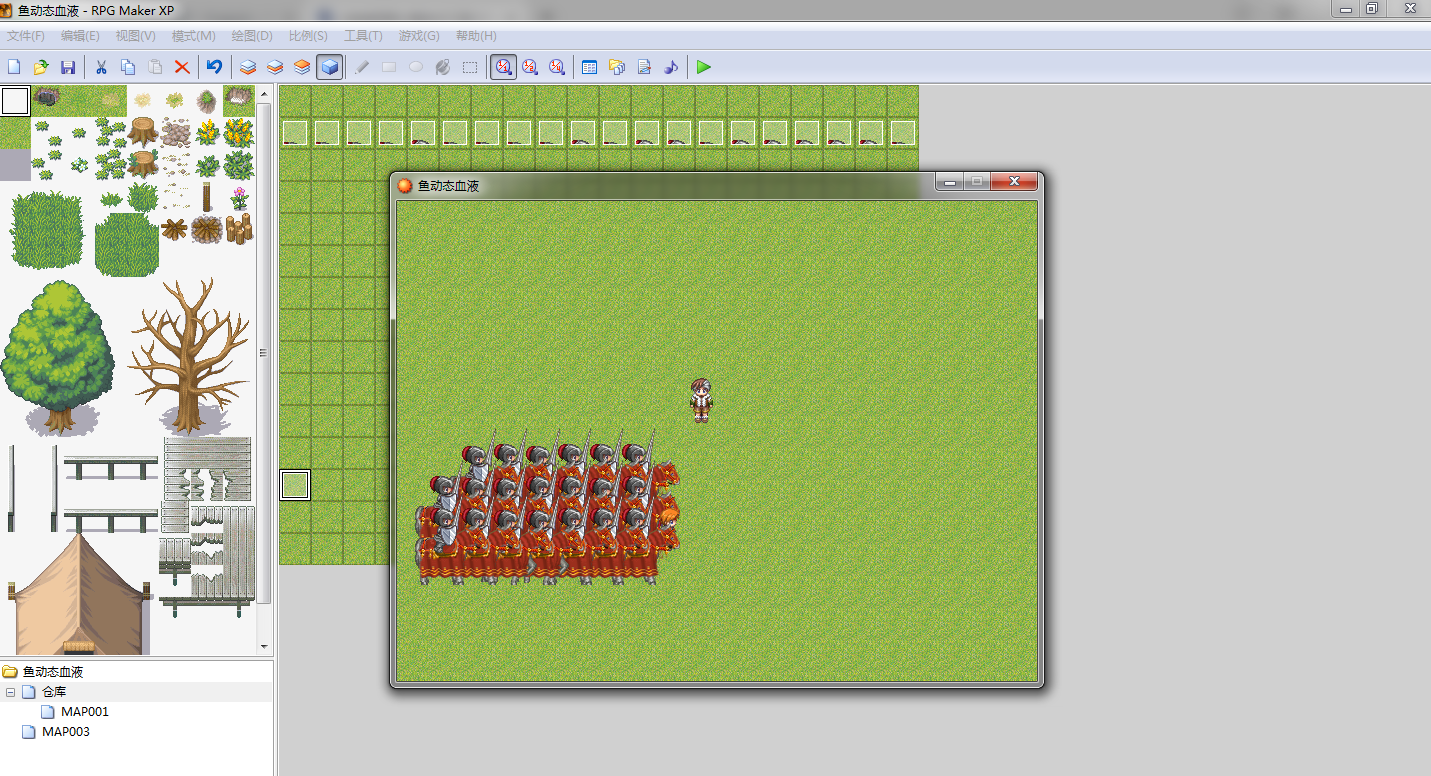The width and height of the screenshot is (1431, 776).
Task: Switch to Layer 3 editing mode
Action: 302,67
